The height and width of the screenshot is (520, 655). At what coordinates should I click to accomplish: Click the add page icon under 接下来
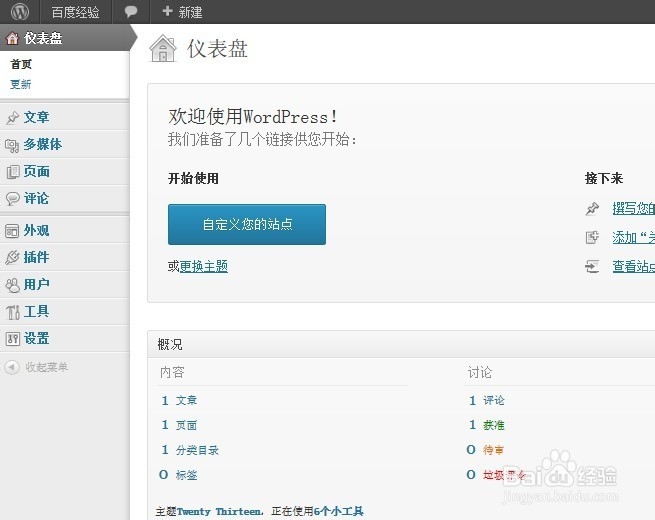pos(592,237)
